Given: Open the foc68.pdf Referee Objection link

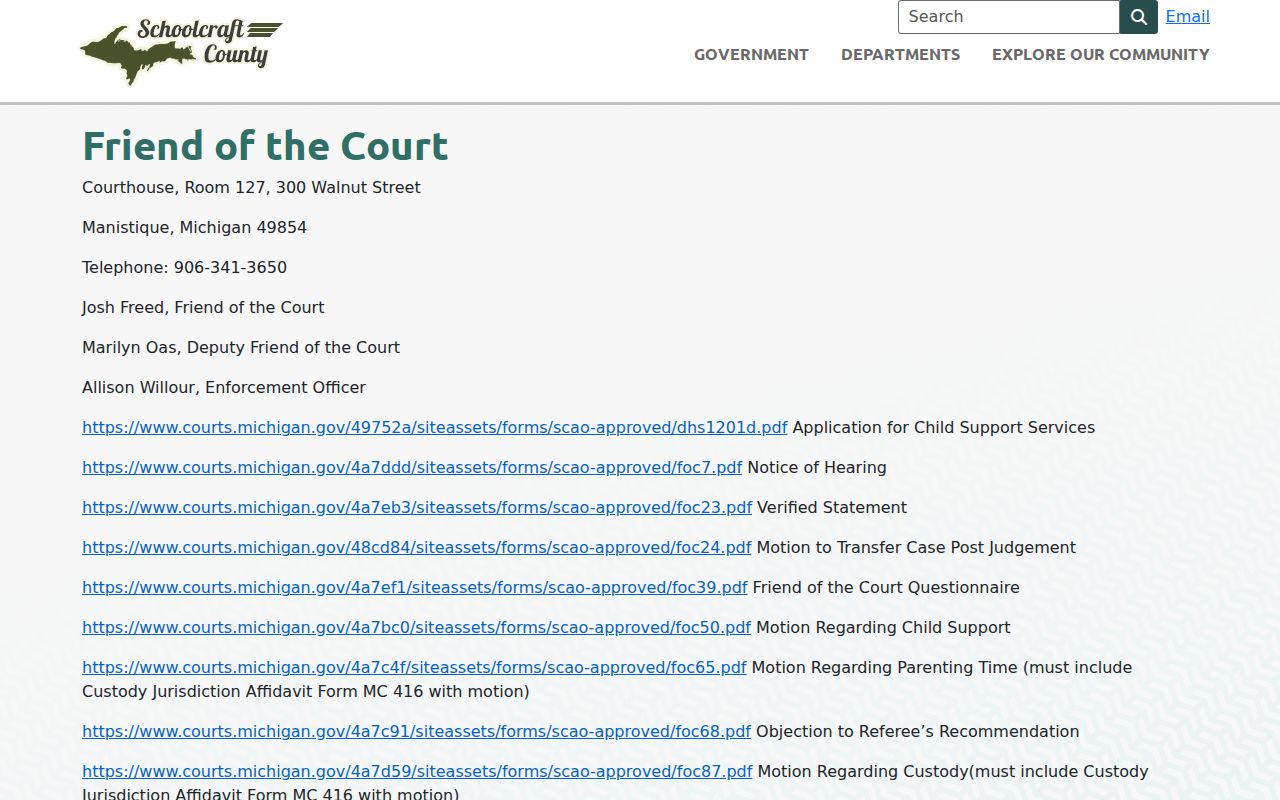Looking at the screenshot, I should (x=416, y=731).
